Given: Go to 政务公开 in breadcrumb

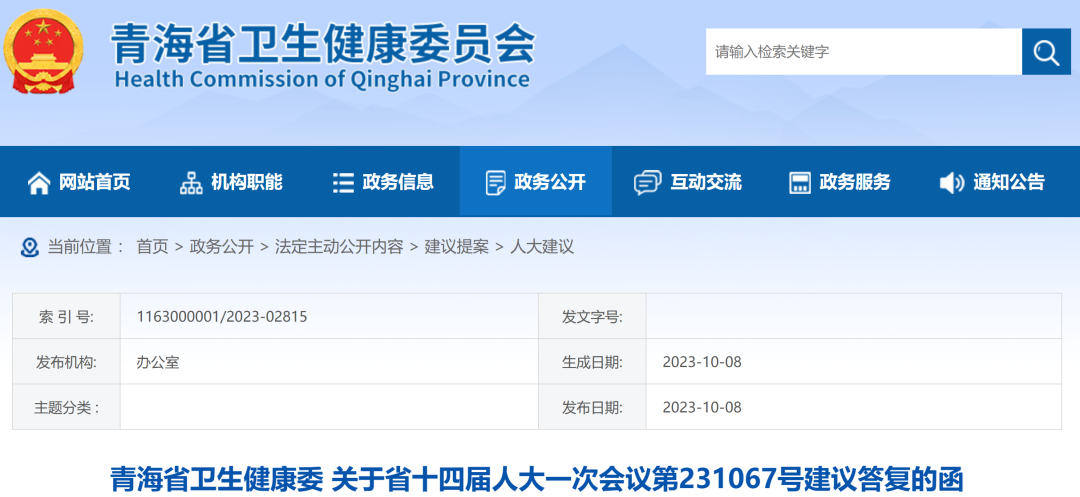Looking at the screenshot, I should click(x=222, y=247).
